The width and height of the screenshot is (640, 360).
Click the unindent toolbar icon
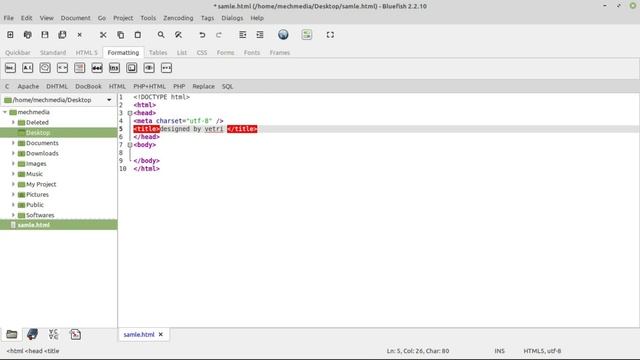(x=242, y=35)
